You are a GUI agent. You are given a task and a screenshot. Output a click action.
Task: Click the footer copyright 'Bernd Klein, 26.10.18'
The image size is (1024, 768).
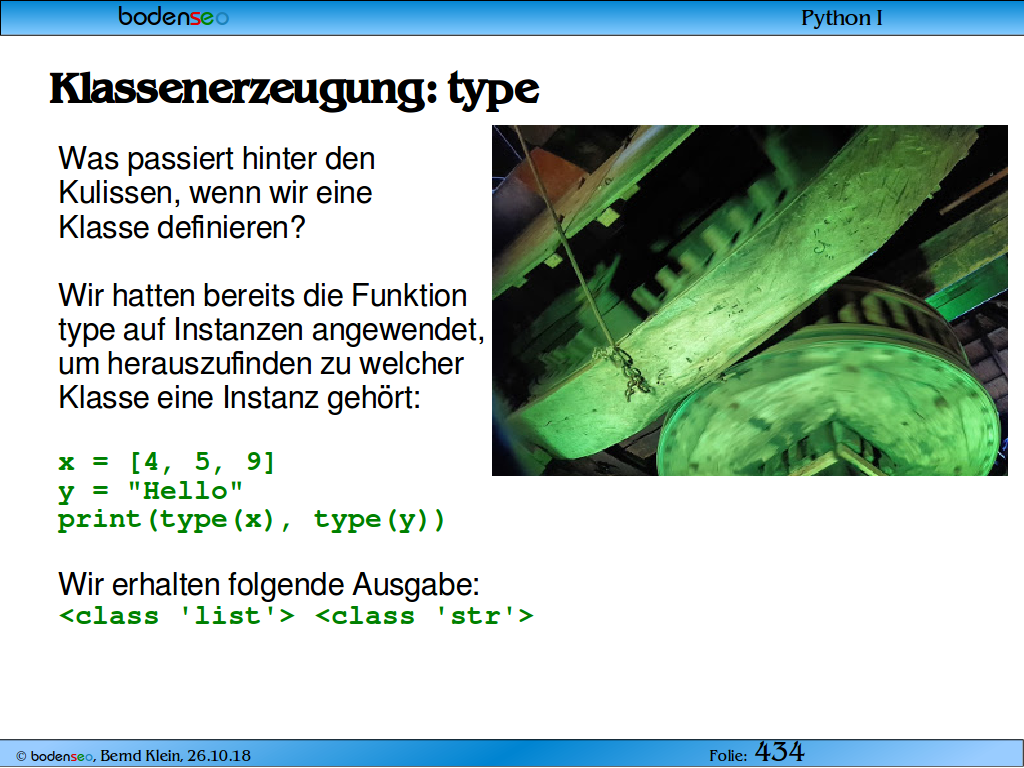(x=175, y=756)
